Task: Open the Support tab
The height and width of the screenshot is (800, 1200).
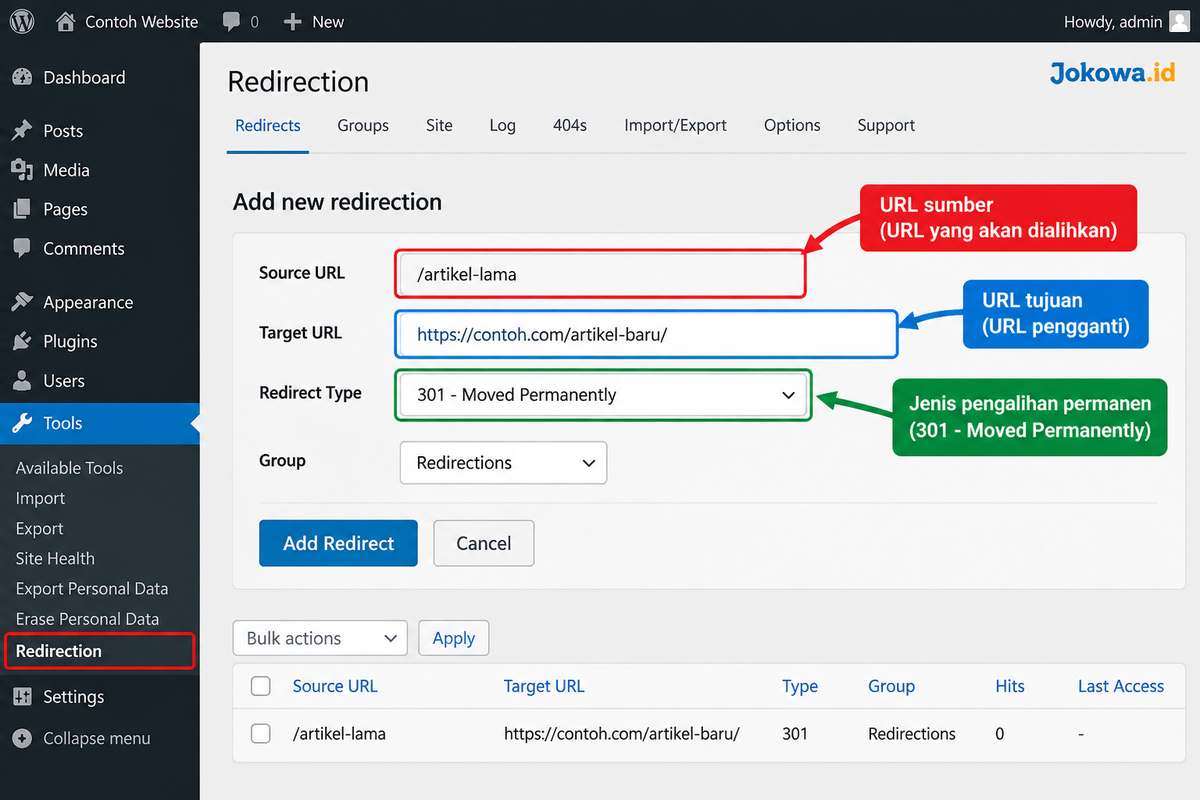Action: coord(886,125)
